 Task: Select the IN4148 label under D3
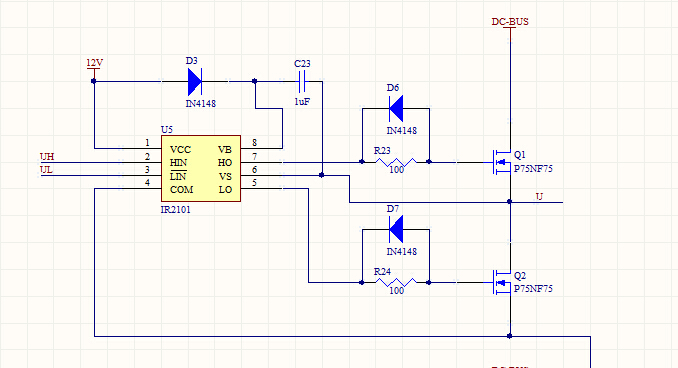(201, 104)
